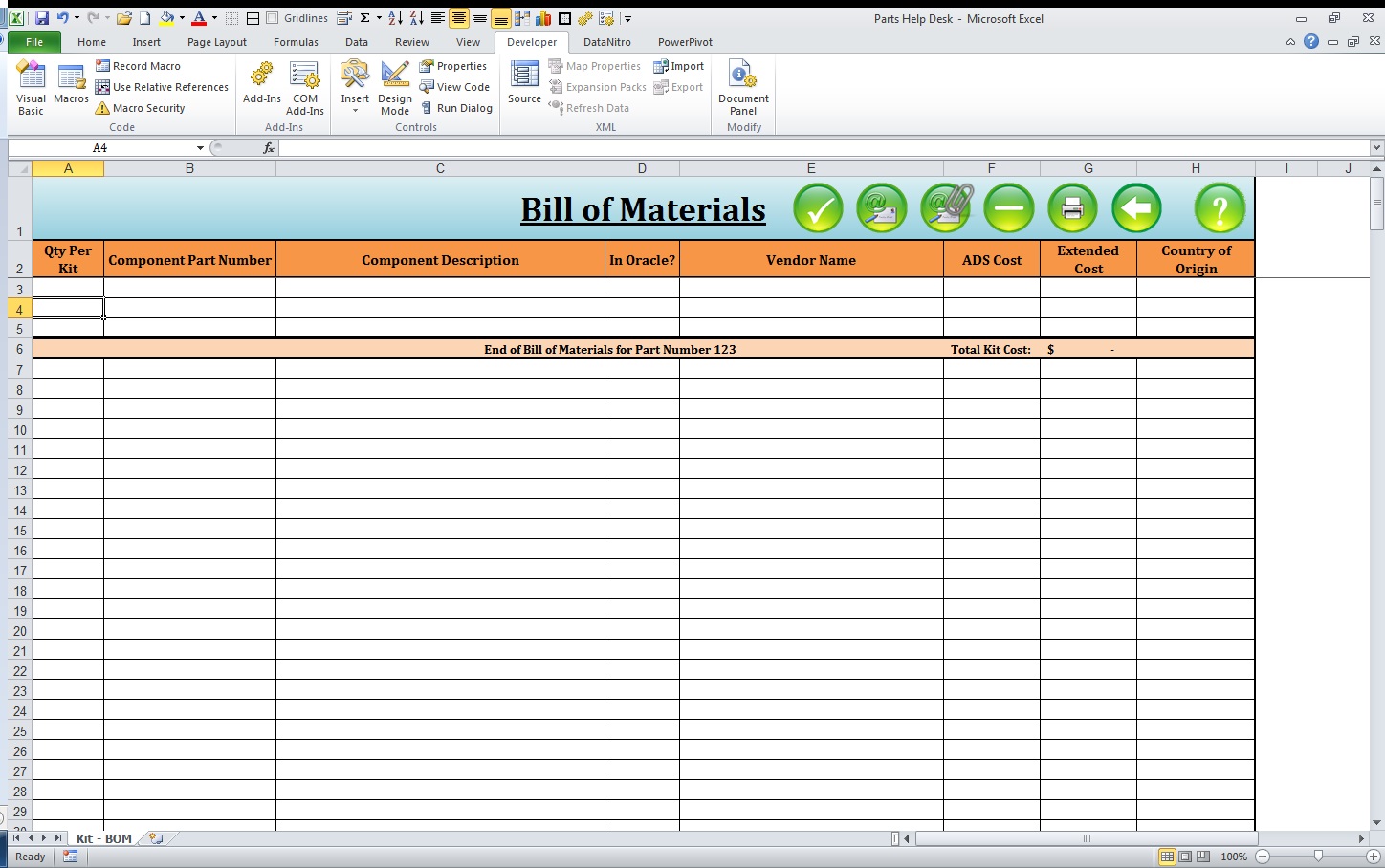Click Import XML data
Screen dimensions: 1385x868
pyautogui.click(x=679, y=66)
